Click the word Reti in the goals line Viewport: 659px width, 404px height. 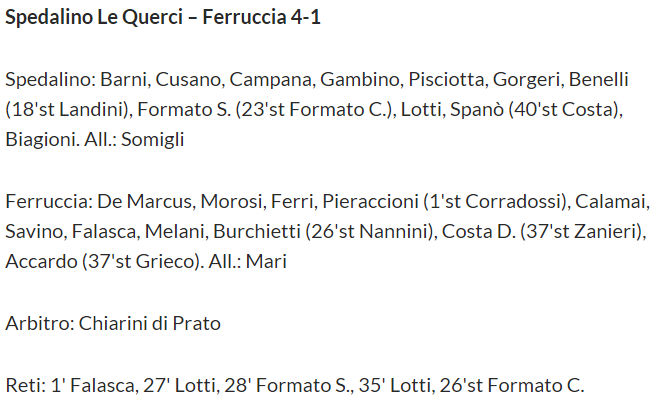coord(23,386)
